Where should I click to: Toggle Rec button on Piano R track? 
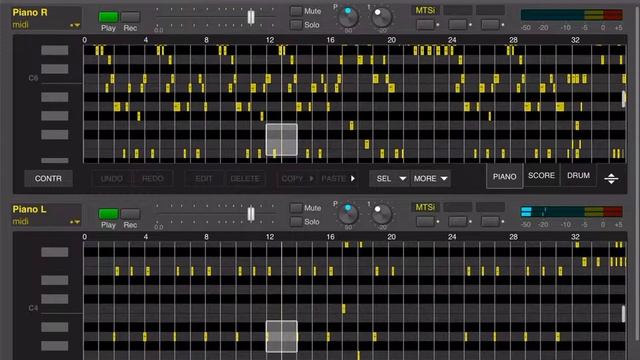(130, 17)
